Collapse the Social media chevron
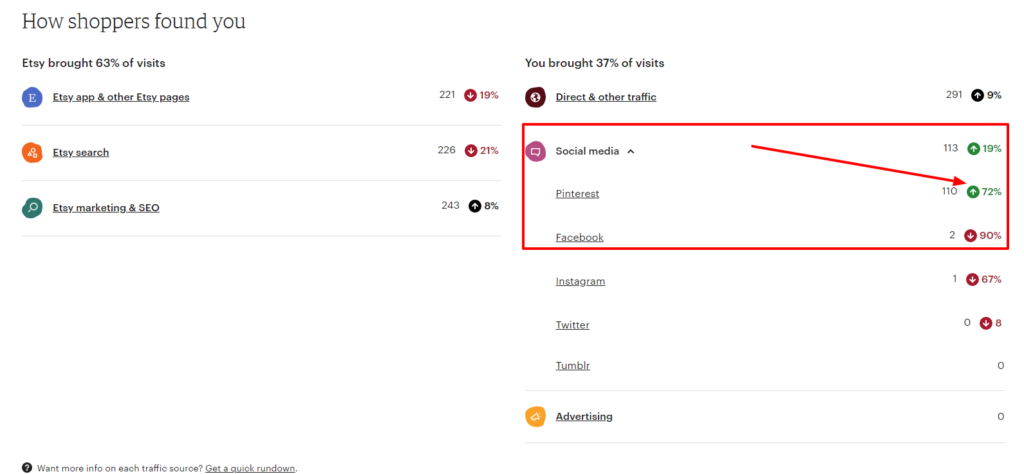The width and height of the screenshot is (1024, 474). point(631,151)
